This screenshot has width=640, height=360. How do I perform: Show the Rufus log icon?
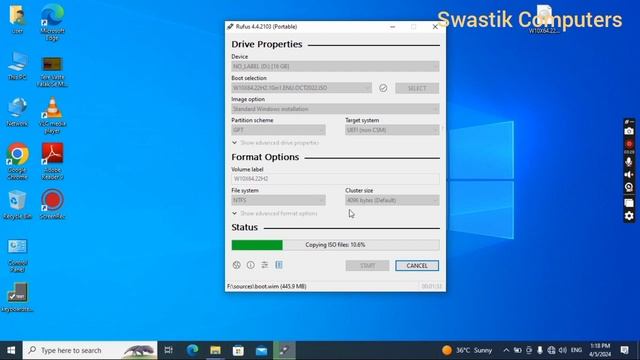coord(279,265)
